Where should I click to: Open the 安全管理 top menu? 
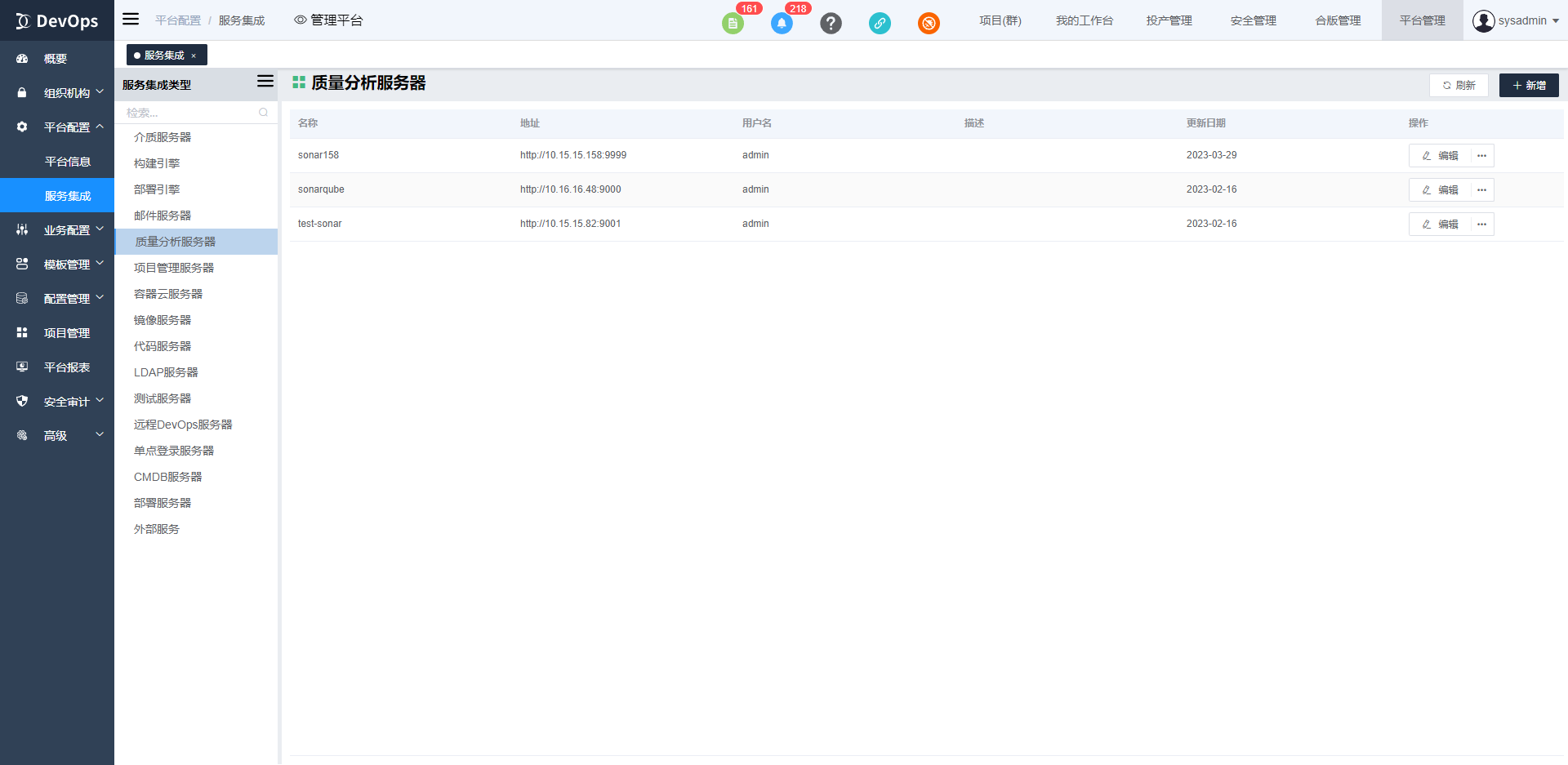(1253, 20)
